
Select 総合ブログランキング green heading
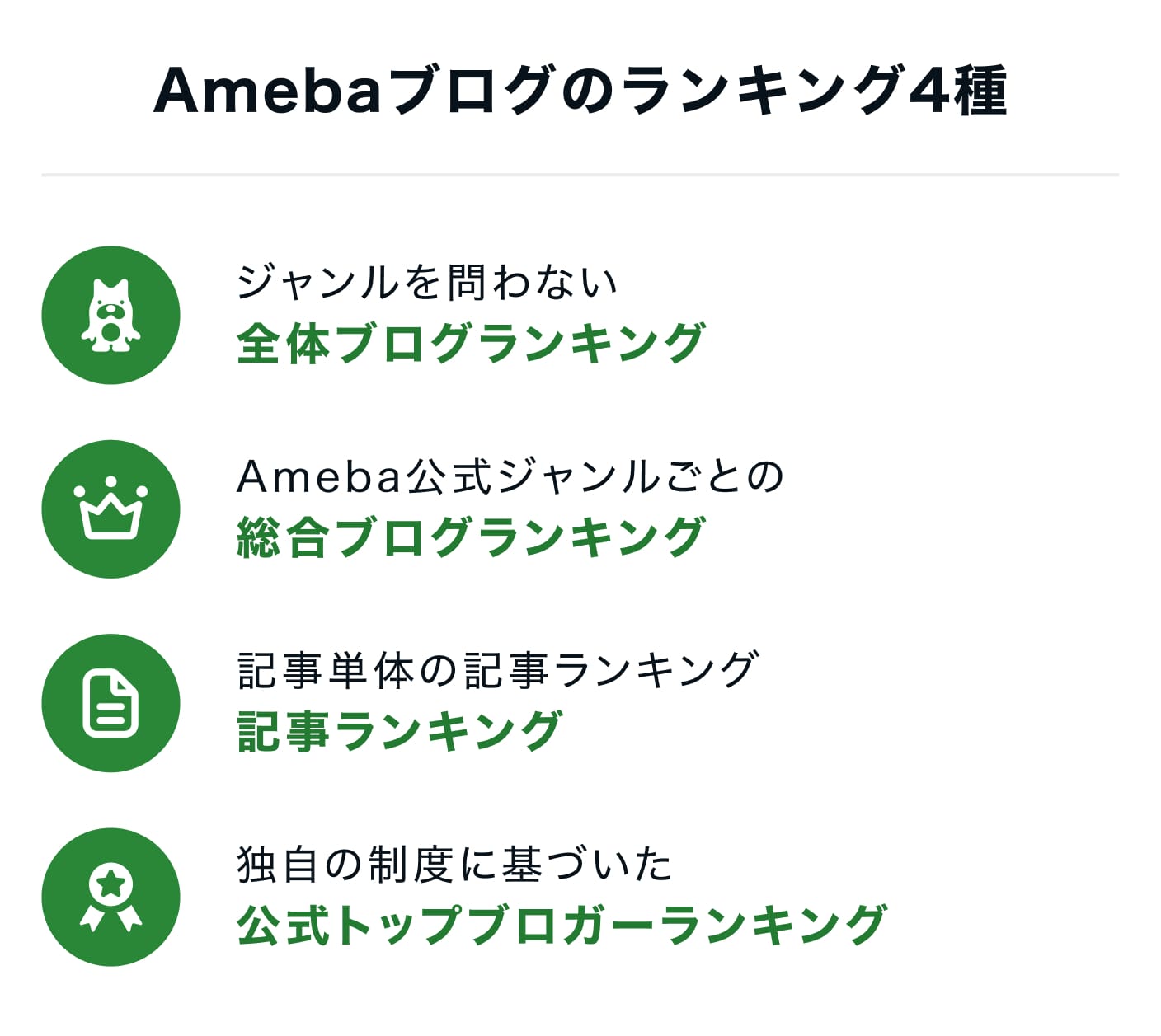pos(471,537)
